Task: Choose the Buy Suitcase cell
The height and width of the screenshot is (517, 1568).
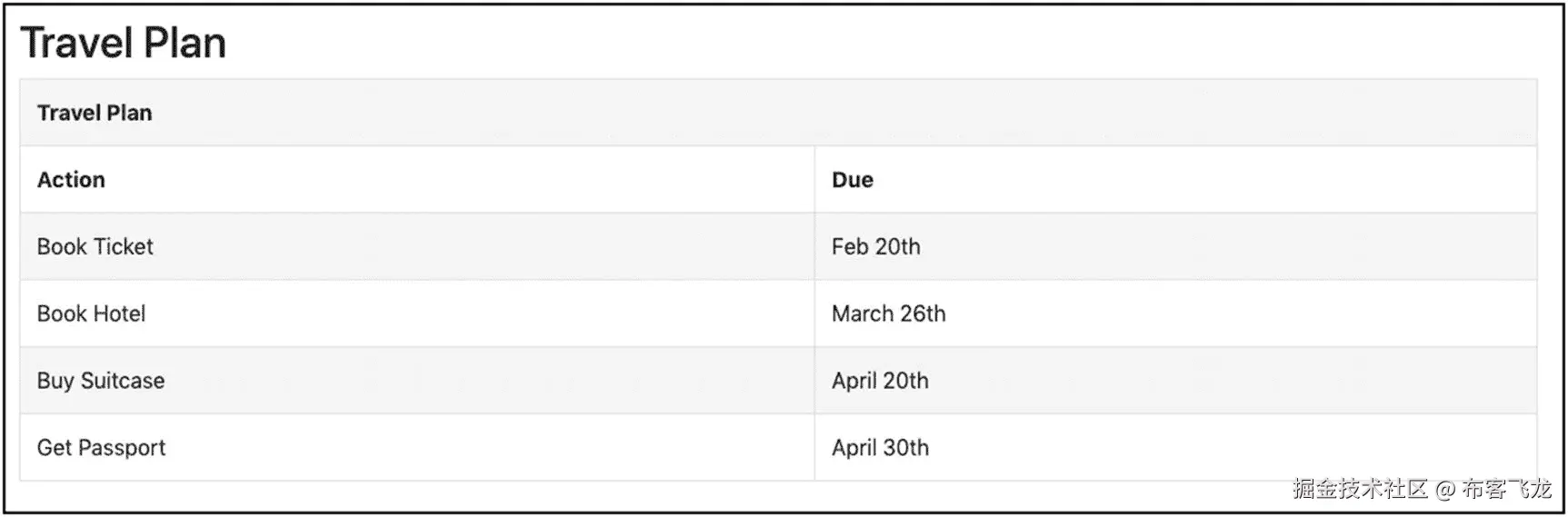Action: [x=101, y=381]
